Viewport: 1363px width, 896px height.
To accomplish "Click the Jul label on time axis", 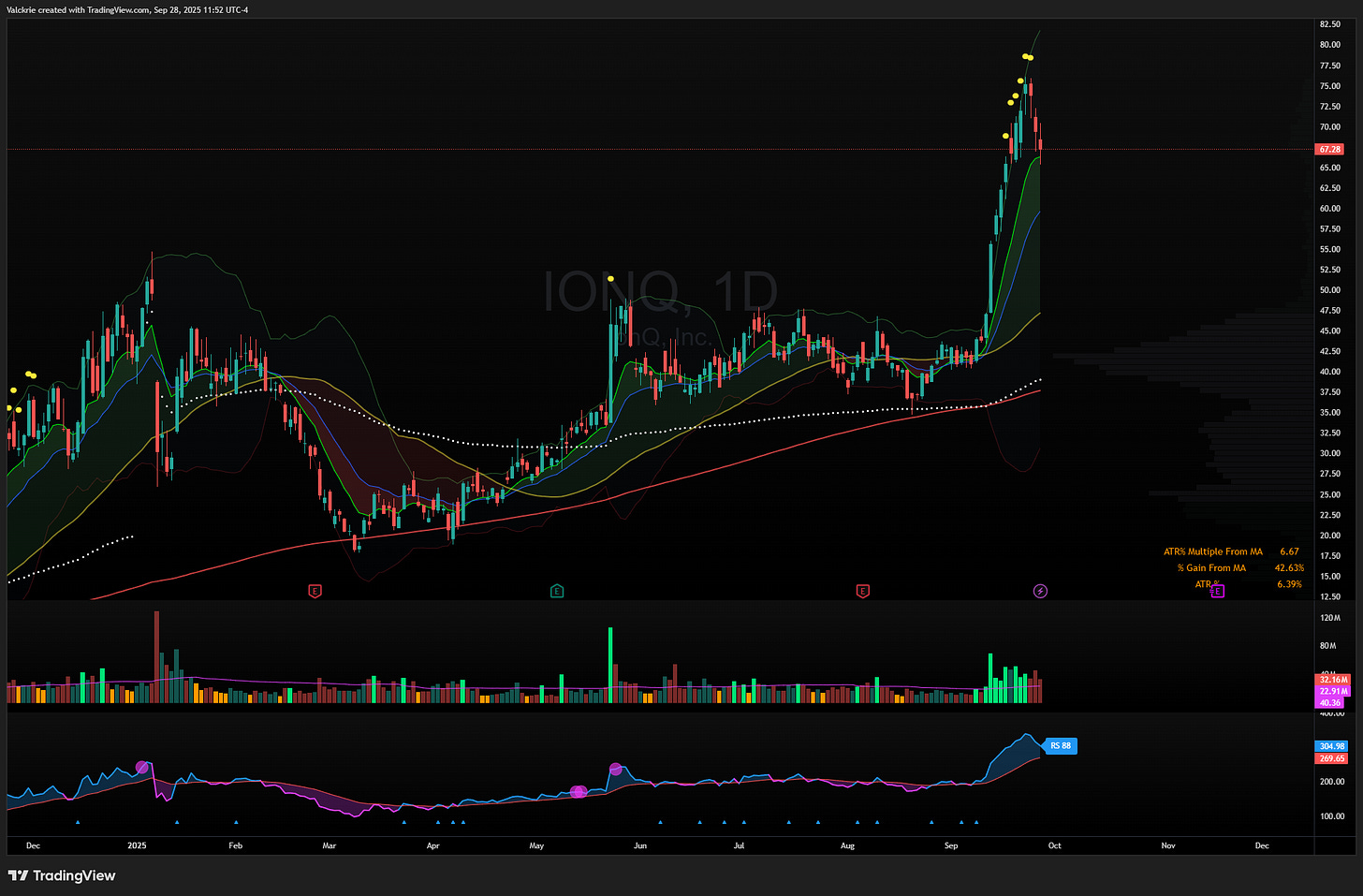I will coord(739,845).
